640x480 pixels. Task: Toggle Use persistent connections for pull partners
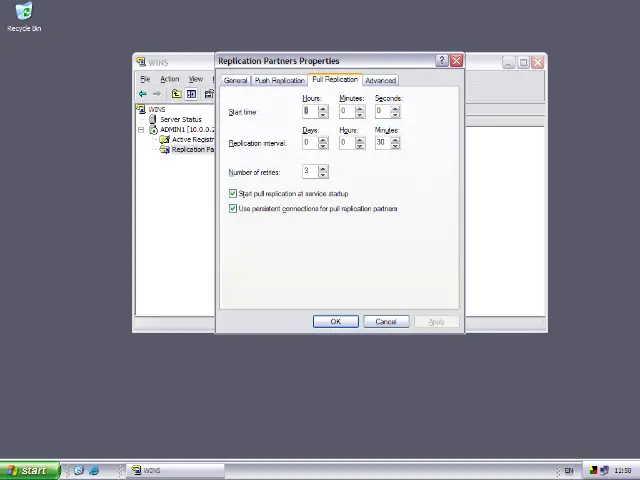tap(233, 208)
